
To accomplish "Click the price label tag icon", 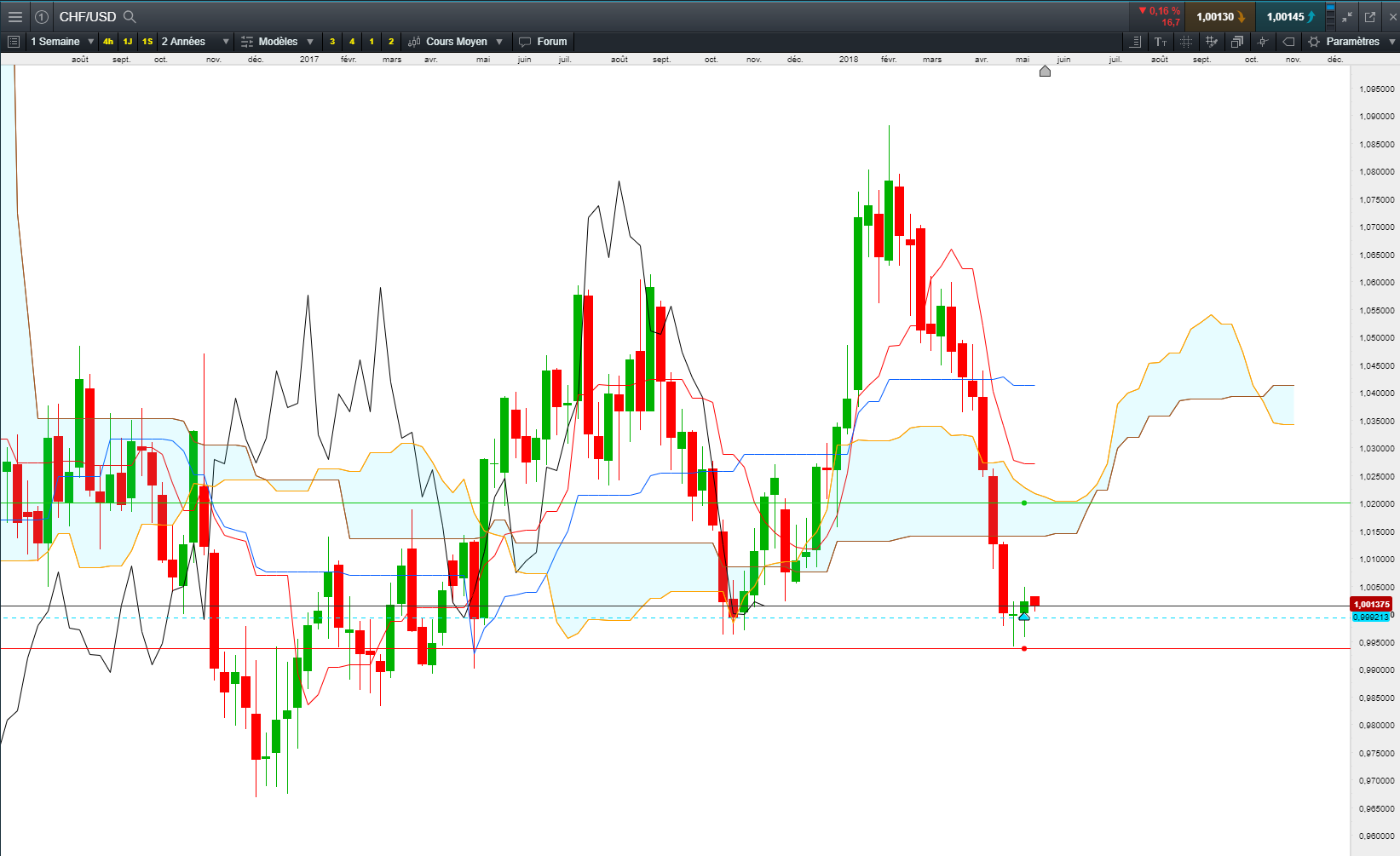I will click(x=1288, y=42).
